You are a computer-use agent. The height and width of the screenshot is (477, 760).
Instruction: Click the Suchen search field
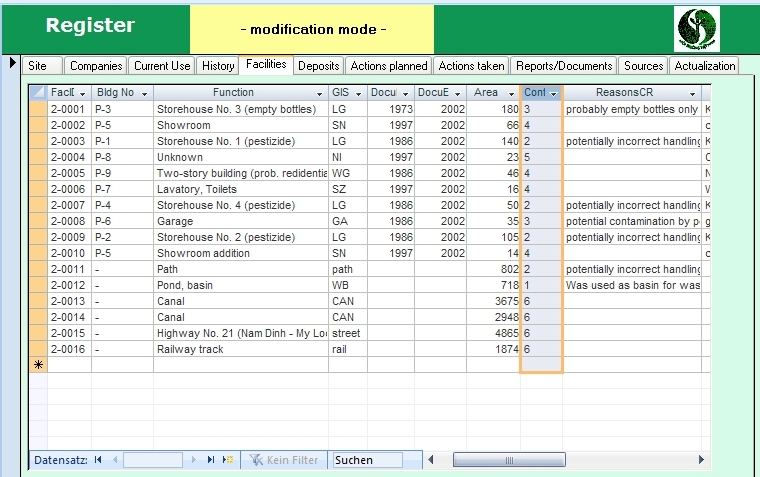367,460
